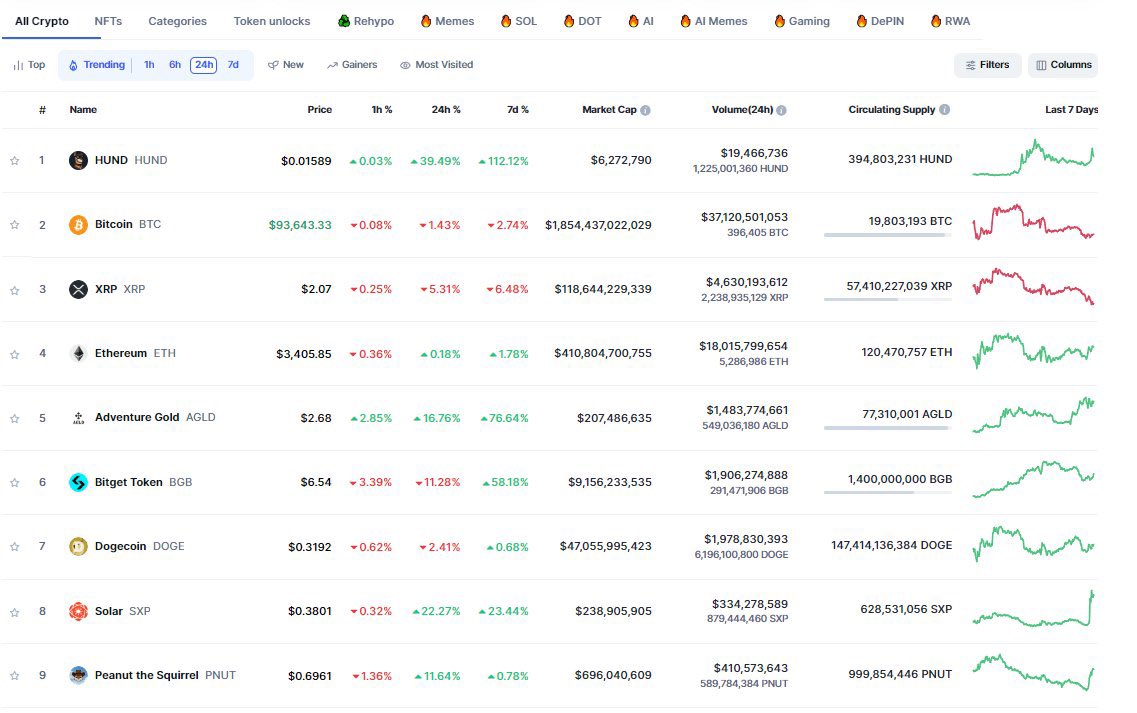Click the AI Memes flame icon
This screenshot has width=1137, height=713.
685,21
